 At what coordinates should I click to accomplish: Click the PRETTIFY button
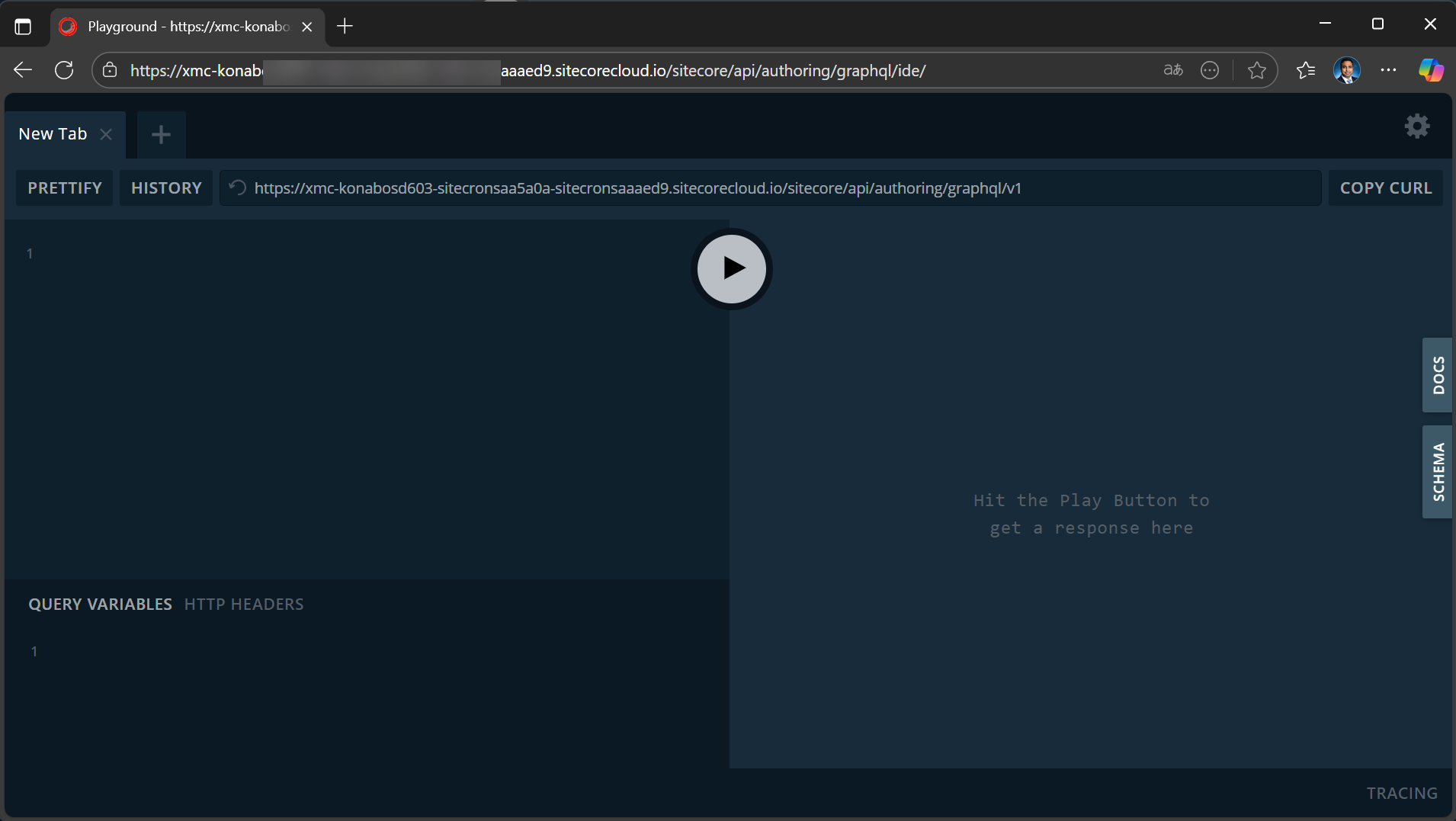pyautogui.click(x=64, y=188)
